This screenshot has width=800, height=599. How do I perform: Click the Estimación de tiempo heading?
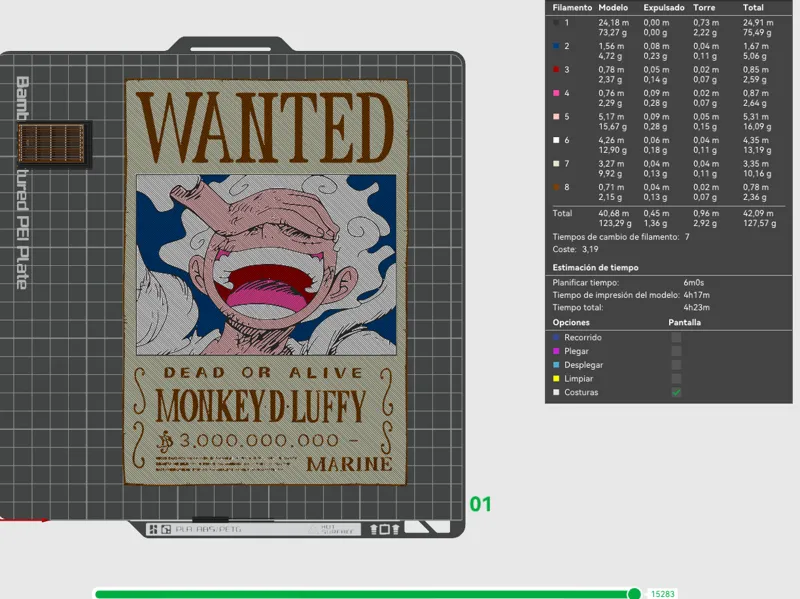(595, 267)
